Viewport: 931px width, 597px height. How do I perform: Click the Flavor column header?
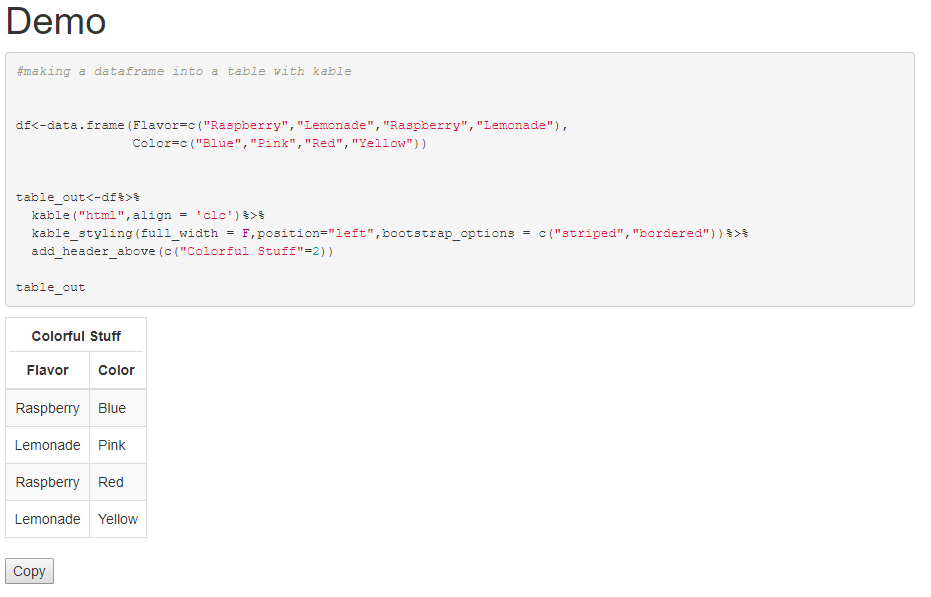pos(48,370)
